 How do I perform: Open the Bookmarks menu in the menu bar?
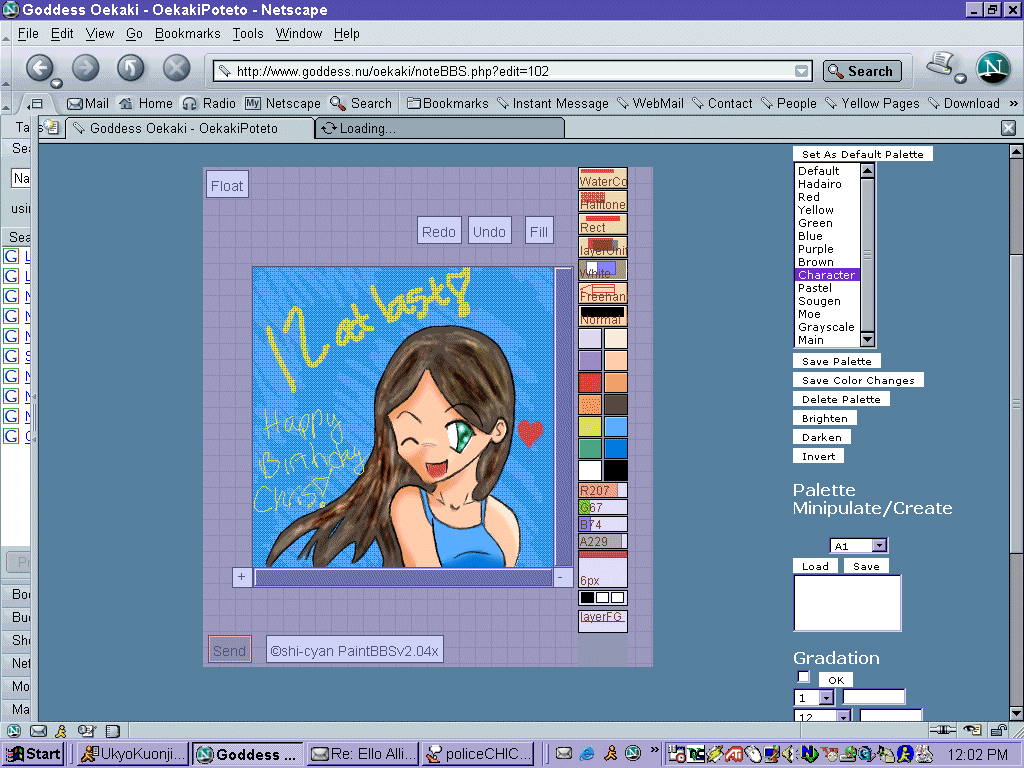tap(187, 33)
